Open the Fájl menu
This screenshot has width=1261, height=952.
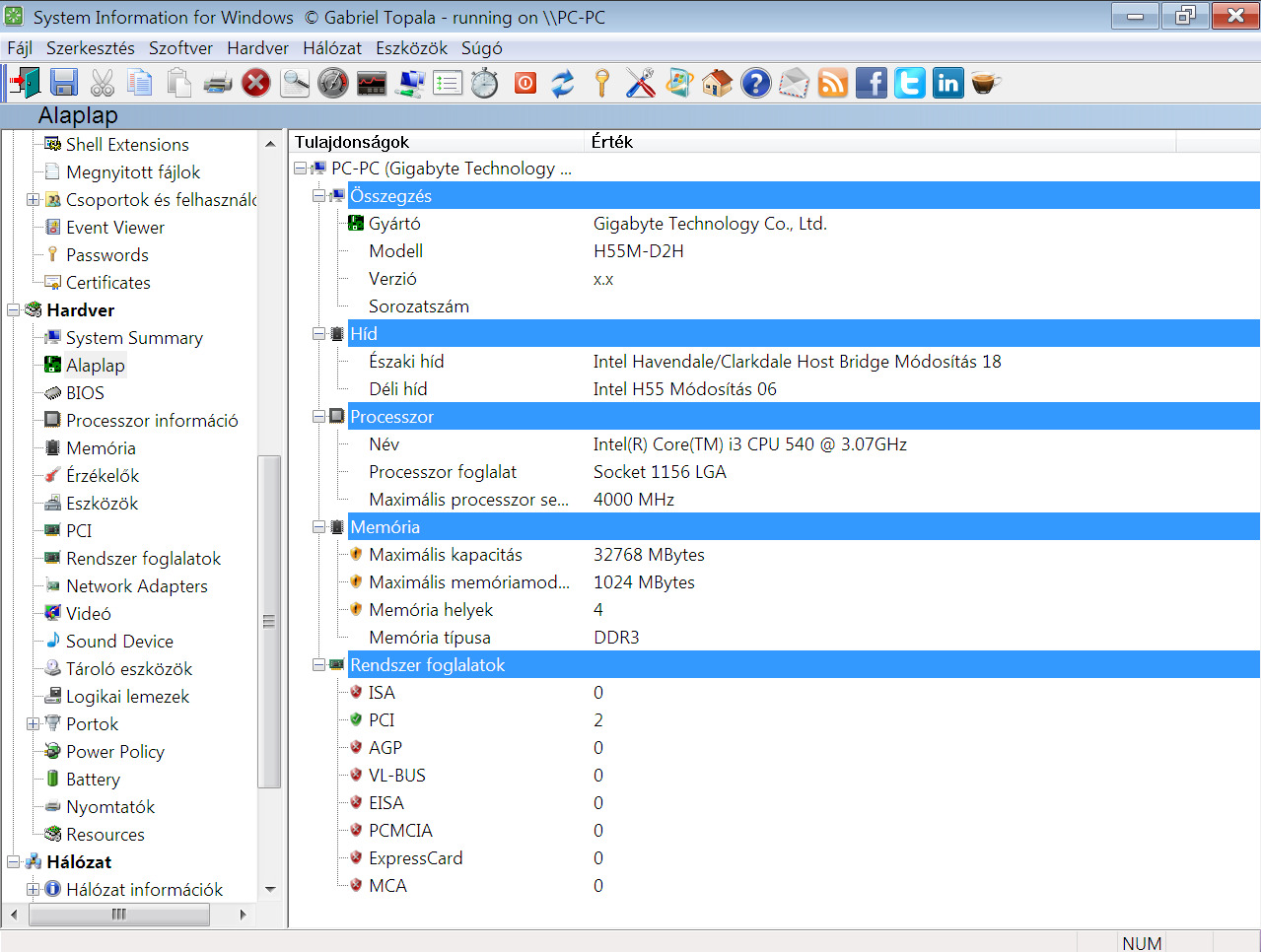pyautogui.click(x=20, y=48)
